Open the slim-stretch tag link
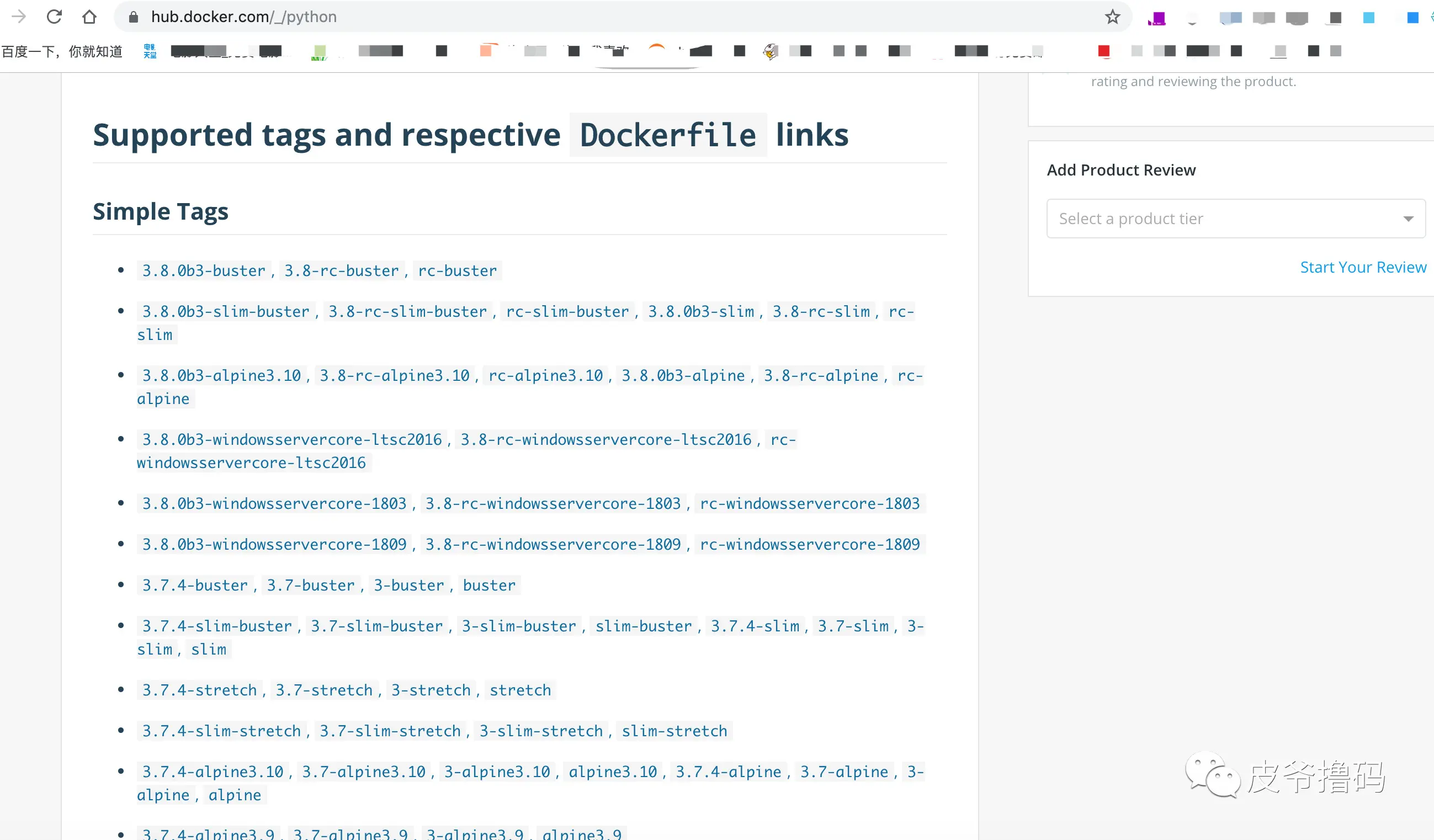This screenshot has width=1434, height=840. point(674,731)
